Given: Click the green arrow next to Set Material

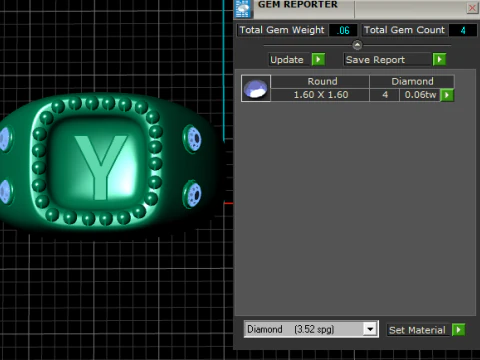Looking at the screenshot, I should click(x=459, y=330).
